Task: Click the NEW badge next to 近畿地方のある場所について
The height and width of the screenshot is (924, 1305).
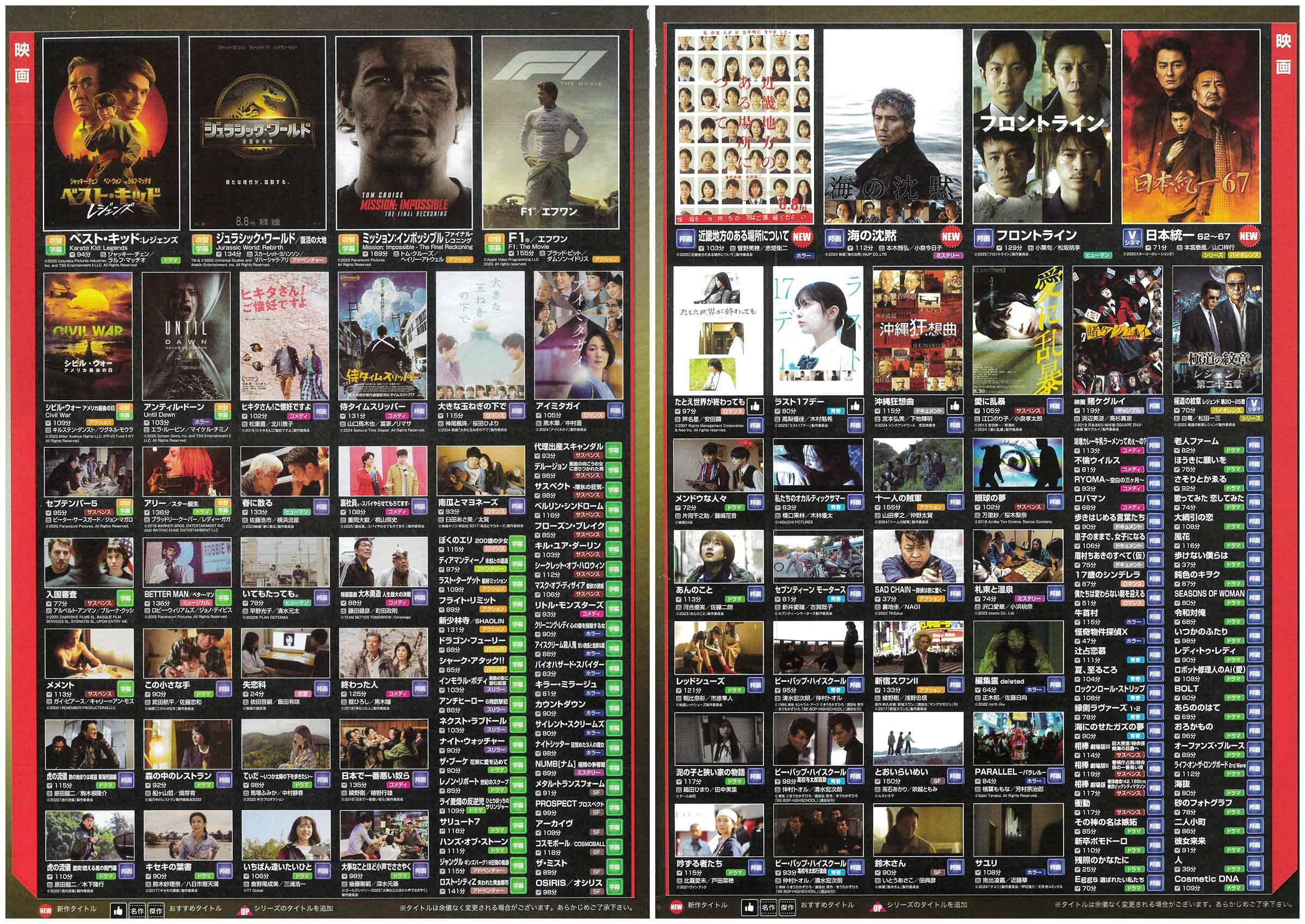Action: [x=803, y=236]
